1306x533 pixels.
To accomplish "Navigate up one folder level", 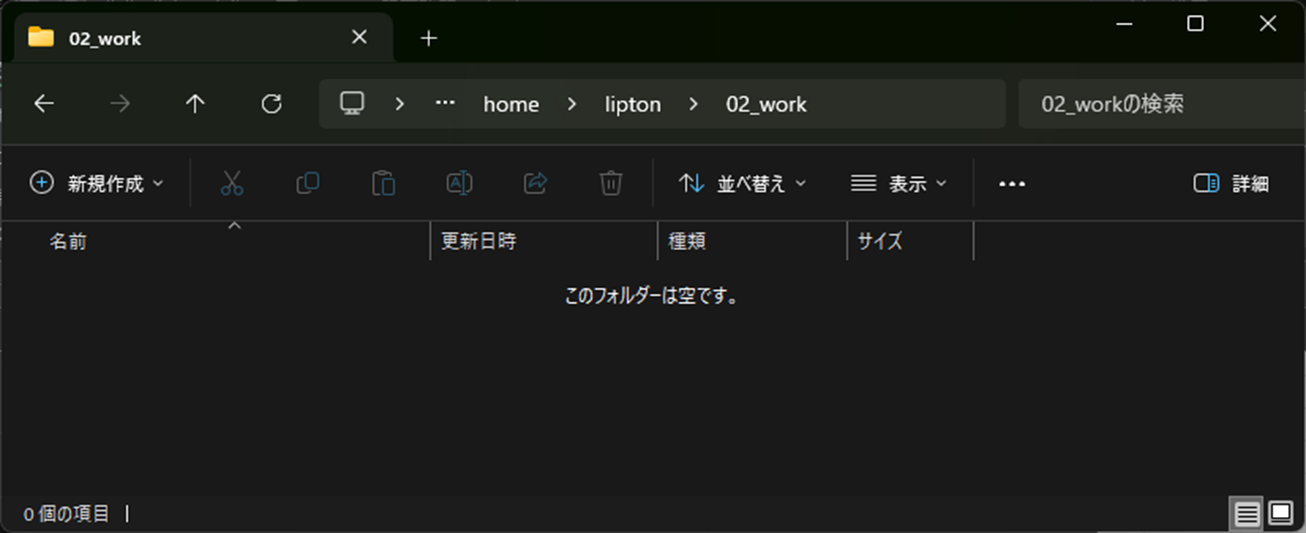I will [x=195, y=104].
